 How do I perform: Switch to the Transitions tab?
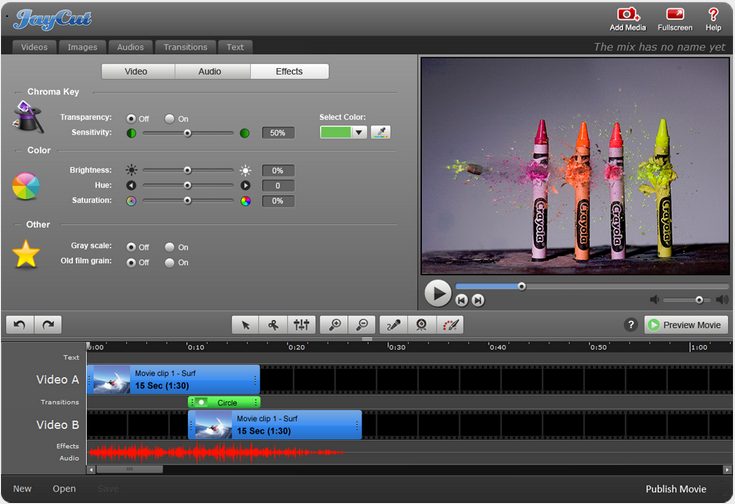(x=185, y=47)
